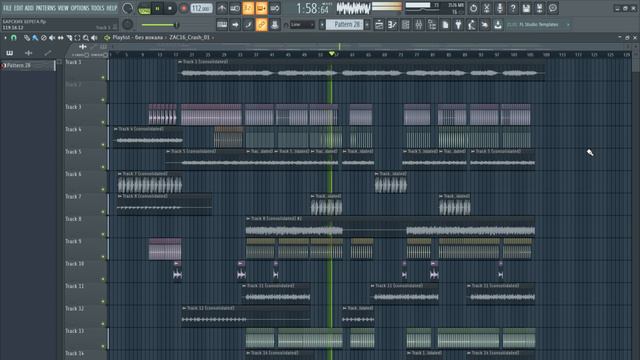The height and width of the screenshot is (360, 640).
Task: Click arrow left of Pattern 28 selector
Action: click(322, 25)
